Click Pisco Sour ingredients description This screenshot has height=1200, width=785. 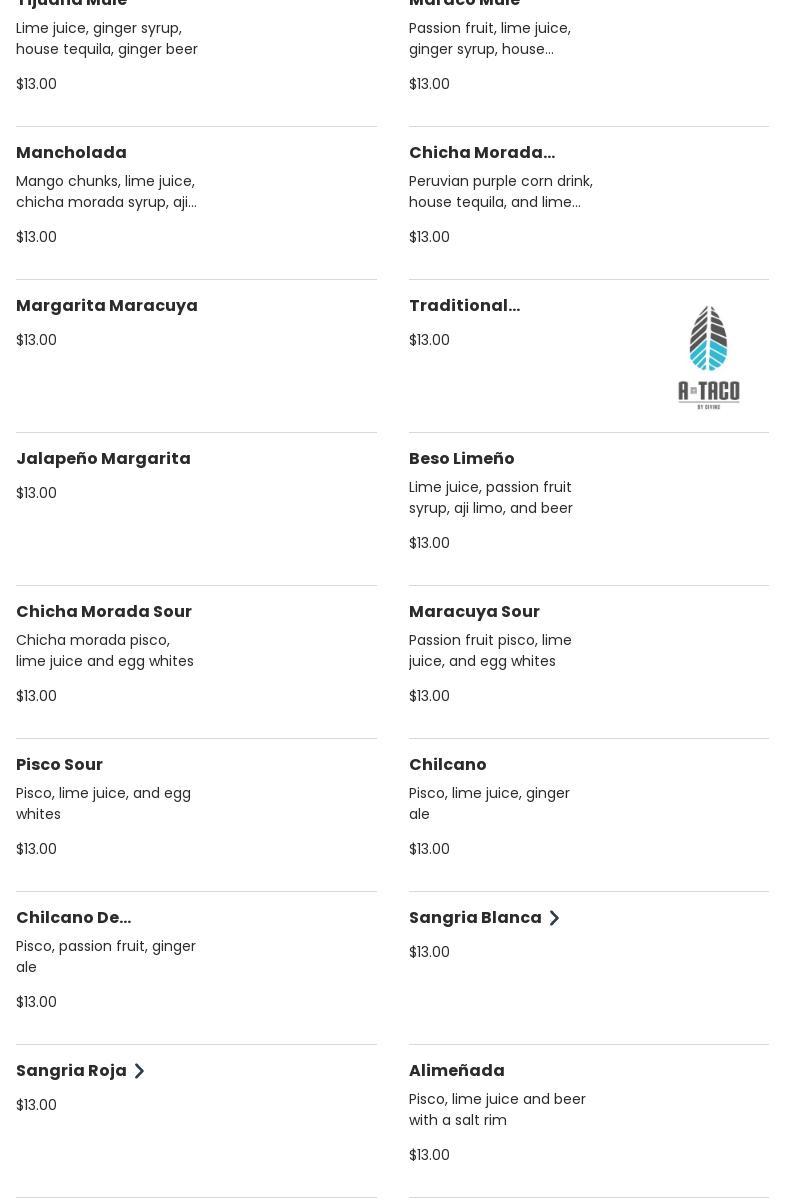[103, 804]
